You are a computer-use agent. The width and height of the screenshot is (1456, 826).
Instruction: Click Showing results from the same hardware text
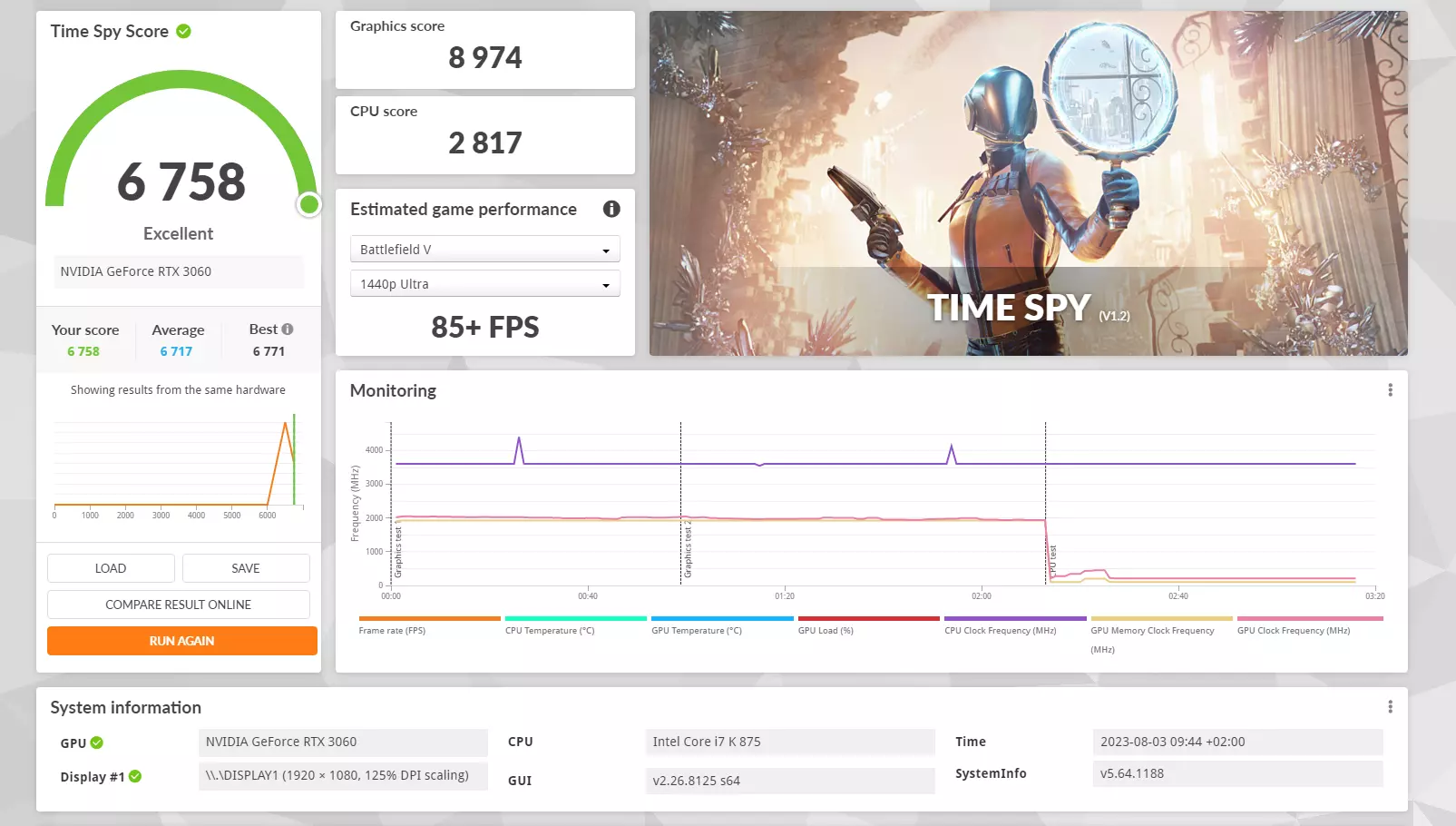pos(178,390)
